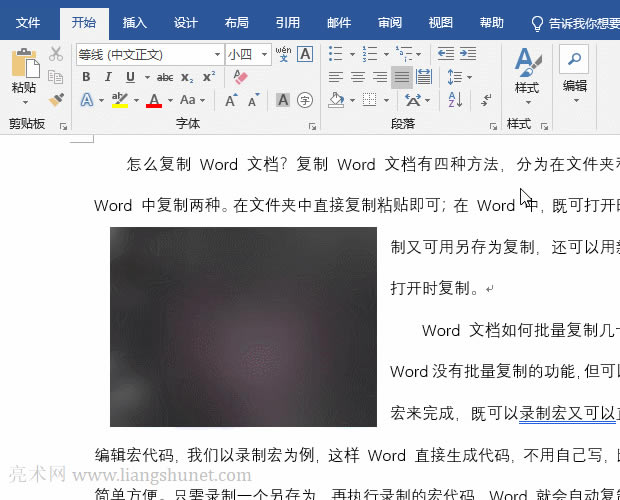Expand underline style dropdown arrow
Viewport: 620px width, 500px height.
pos(147,77)
